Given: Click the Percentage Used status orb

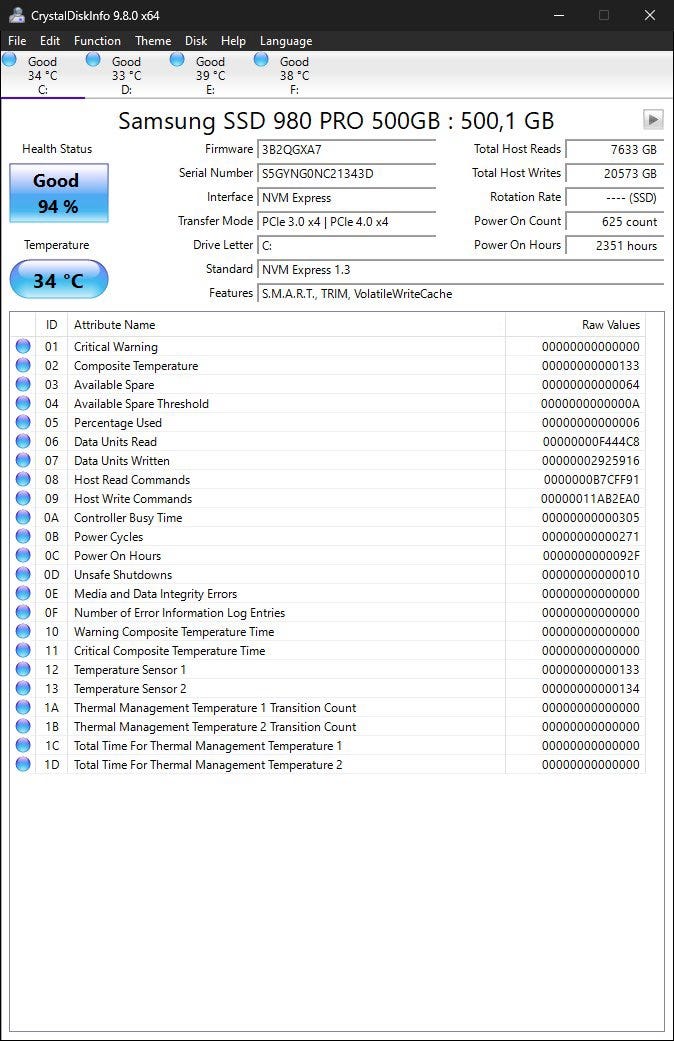Looking at the screenshot, I should click(23, 422).
